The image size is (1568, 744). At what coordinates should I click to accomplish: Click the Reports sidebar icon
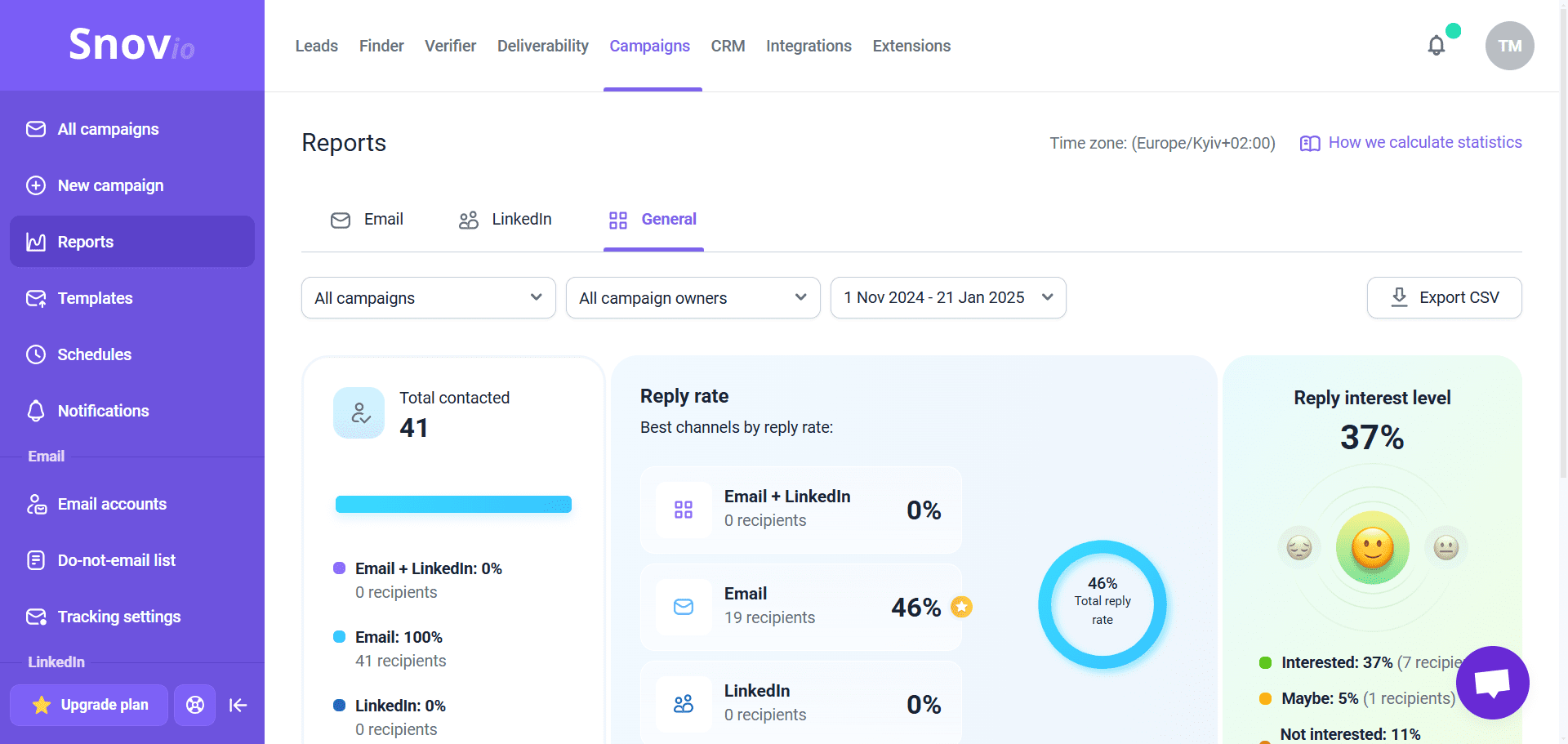36,242
